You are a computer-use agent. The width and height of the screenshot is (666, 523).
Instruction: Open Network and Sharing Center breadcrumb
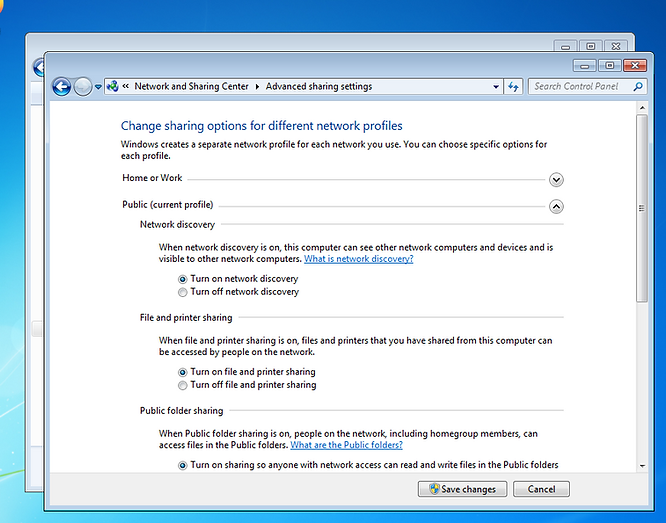tap(191, 86)
